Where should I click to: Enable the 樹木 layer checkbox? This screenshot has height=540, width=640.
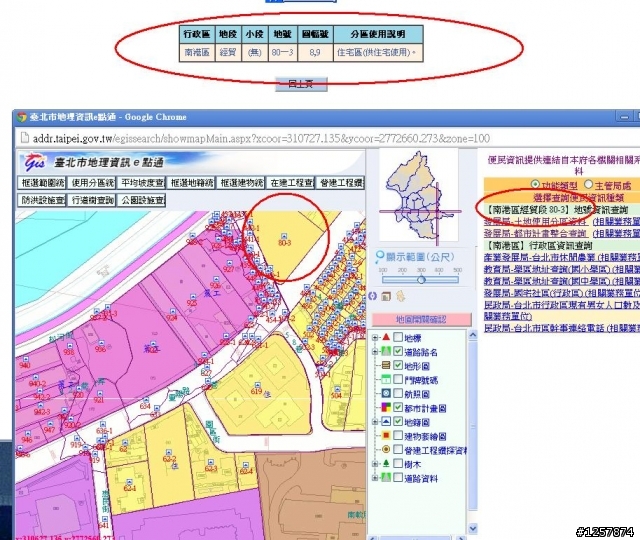click(398, 464)
